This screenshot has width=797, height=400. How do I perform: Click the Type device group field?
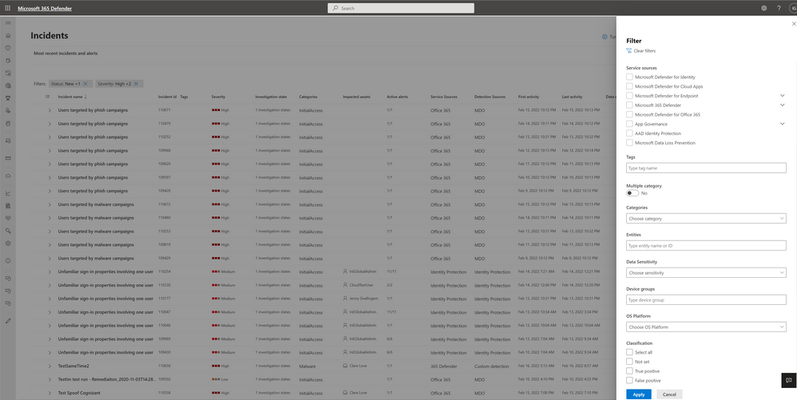coord(706,300)
